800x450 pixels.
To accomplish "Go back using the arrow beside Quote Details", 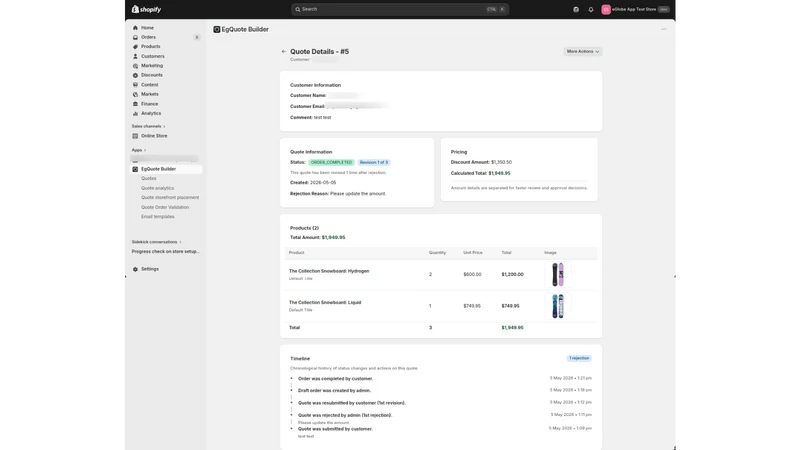I will click(x=284, y=52).
